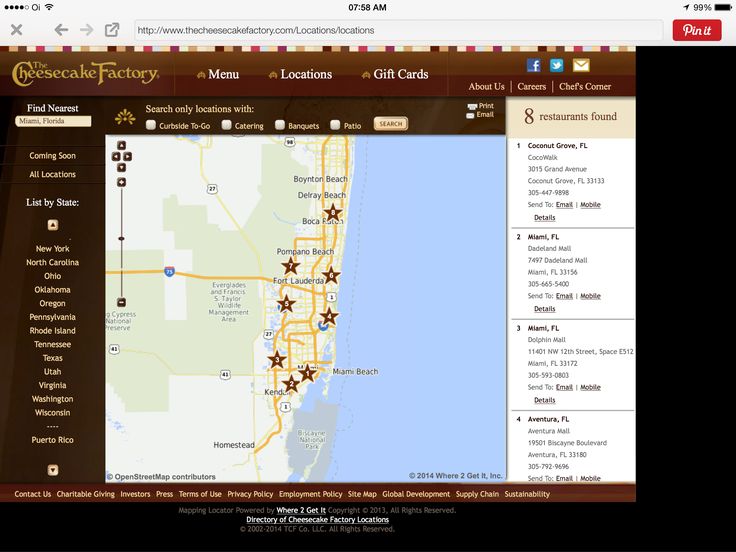Viewport: 736px width, 552px height.
Task: Click the Pin it button
Action: pyautogui.click(x=696, y=30)
